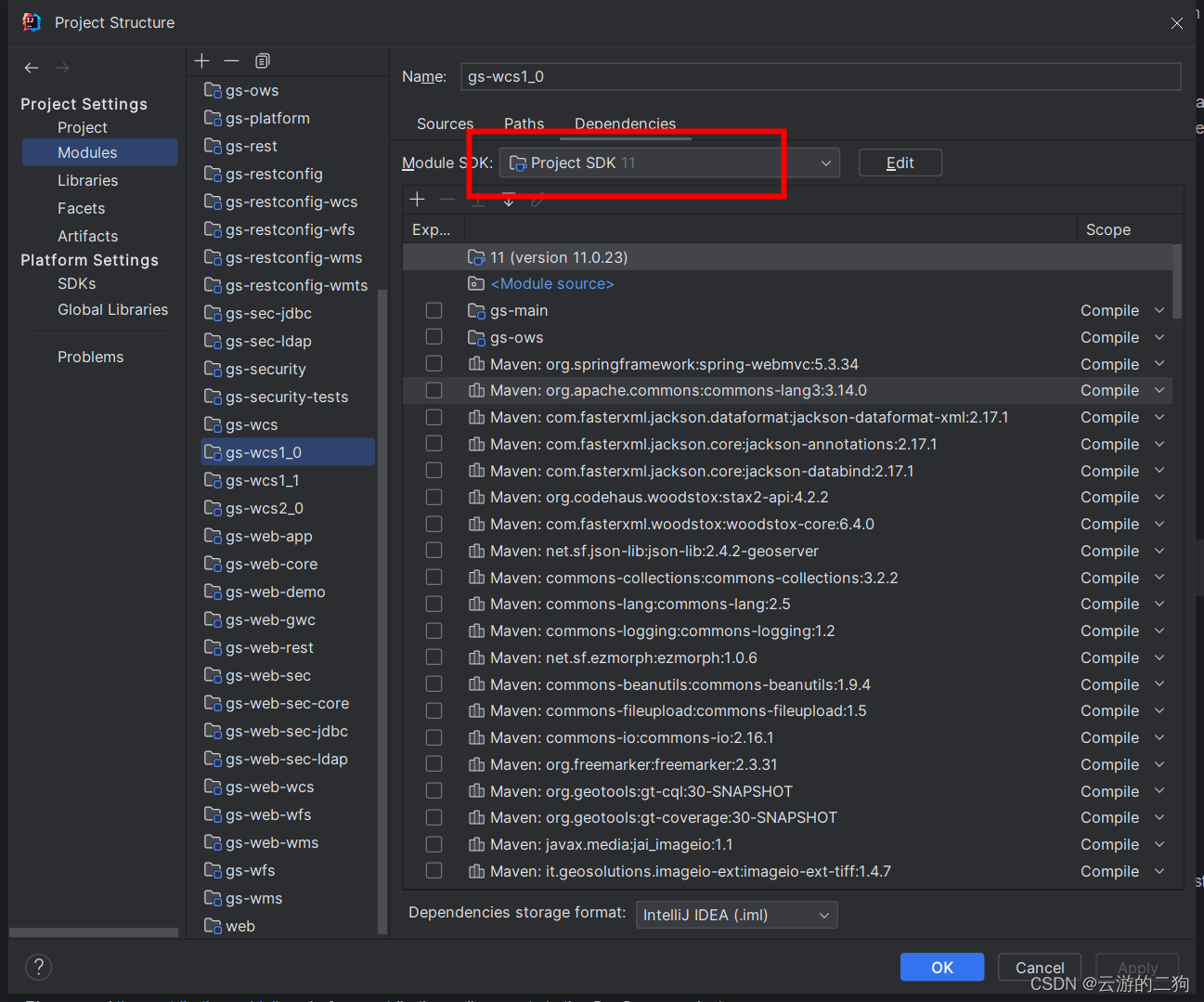1204x1002 pixels.
Task: Open help with the question mark icon
Action: coord(39,967)
